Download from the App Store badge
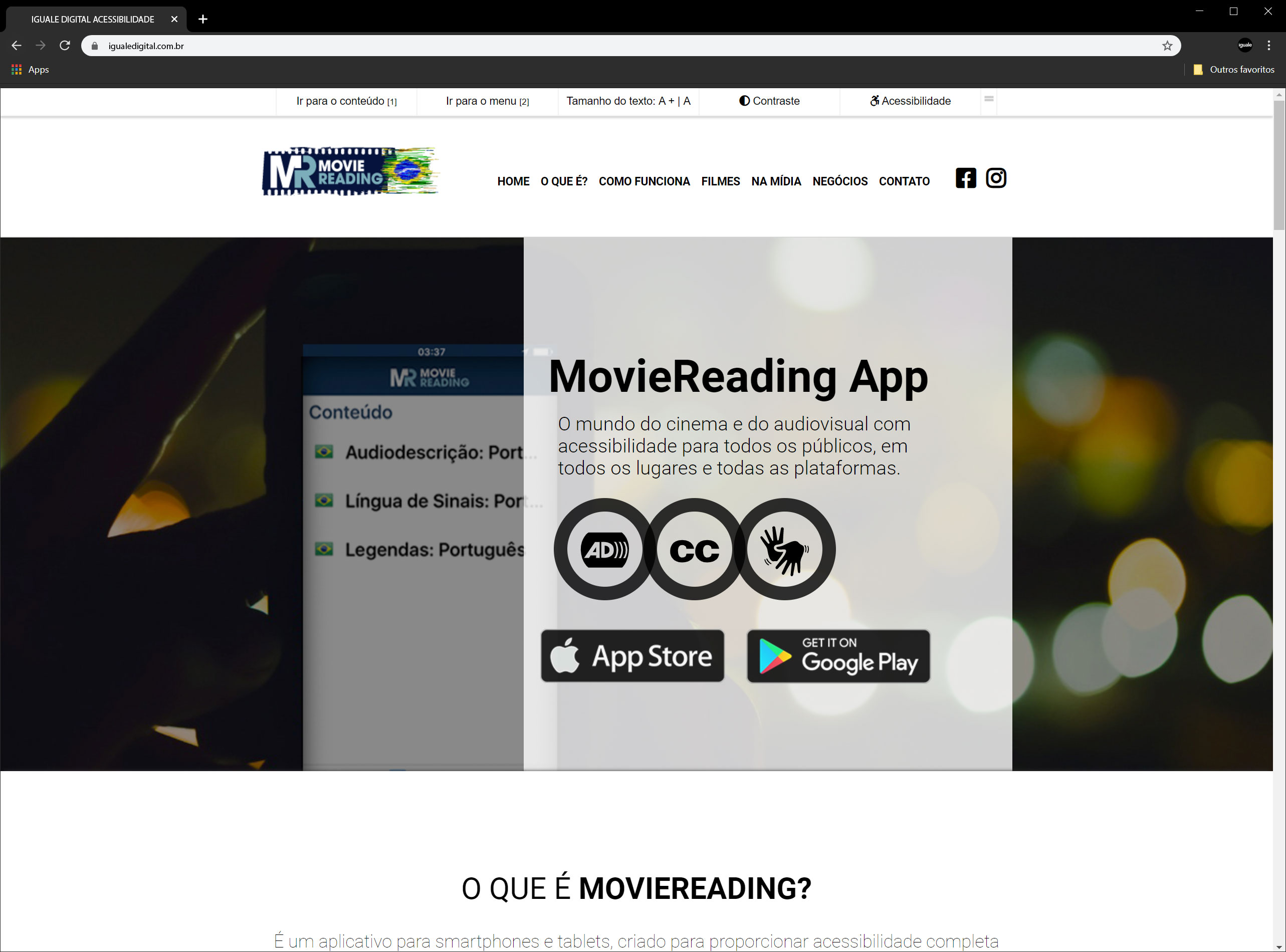 point(632,656)
